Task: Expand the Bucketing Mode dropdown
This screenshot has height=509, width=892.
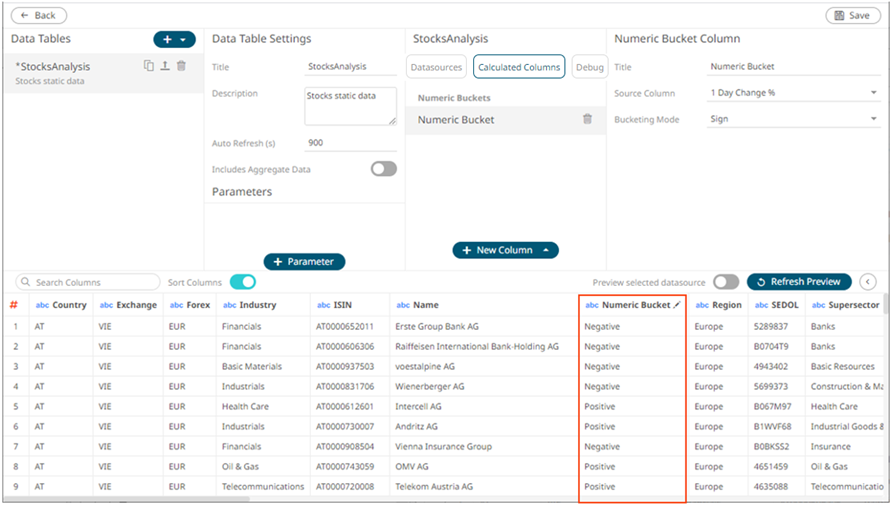Action: click(791, 119)
